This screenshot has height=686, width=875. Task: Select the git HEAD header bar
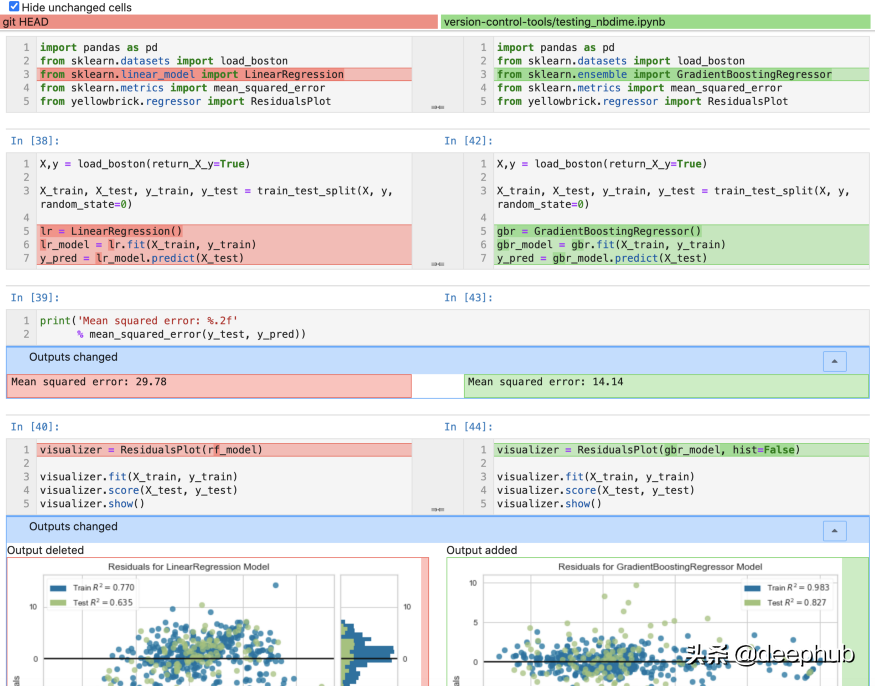pos(219,22)
